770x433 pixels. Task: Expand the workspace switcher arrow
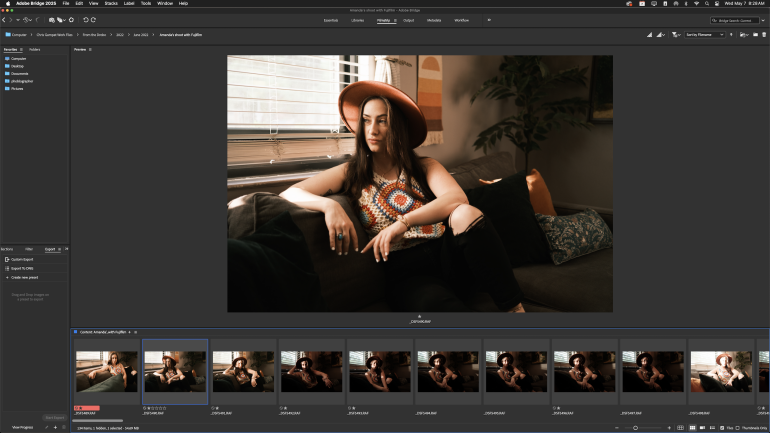489,20
